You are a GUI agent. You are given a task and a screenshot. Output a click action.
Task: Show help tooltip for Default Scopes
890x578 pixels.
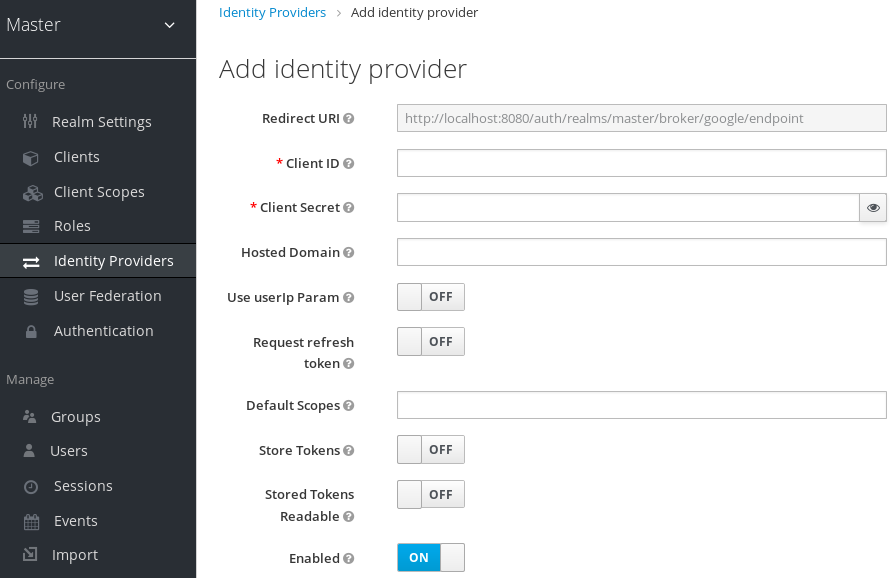click(x=349, y=405)
